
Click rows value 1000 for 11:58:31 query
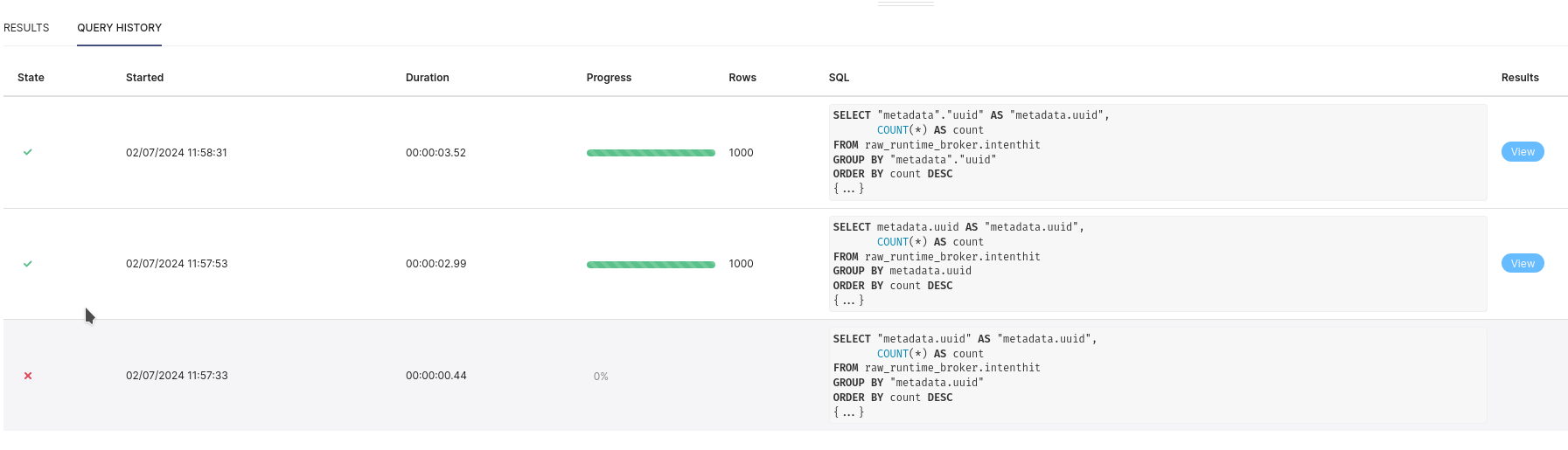click(741, 153)
